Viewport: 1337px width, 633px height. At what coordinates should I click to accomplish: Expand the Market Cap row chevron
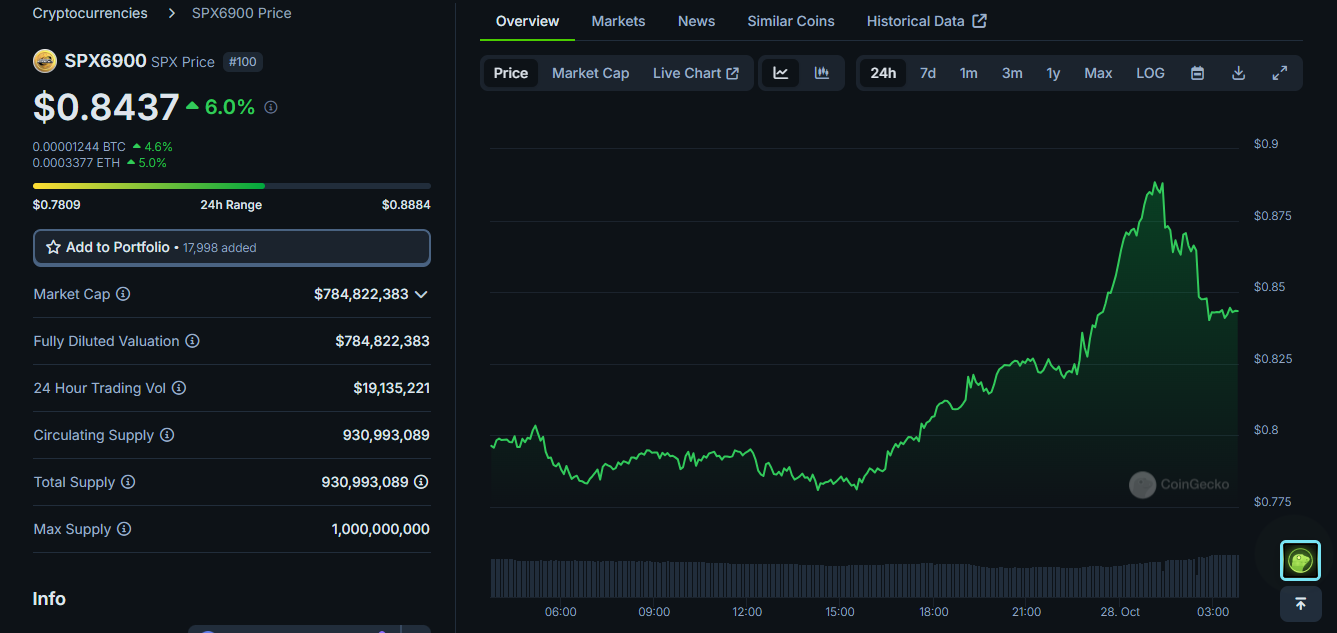(x=421, y=295)
